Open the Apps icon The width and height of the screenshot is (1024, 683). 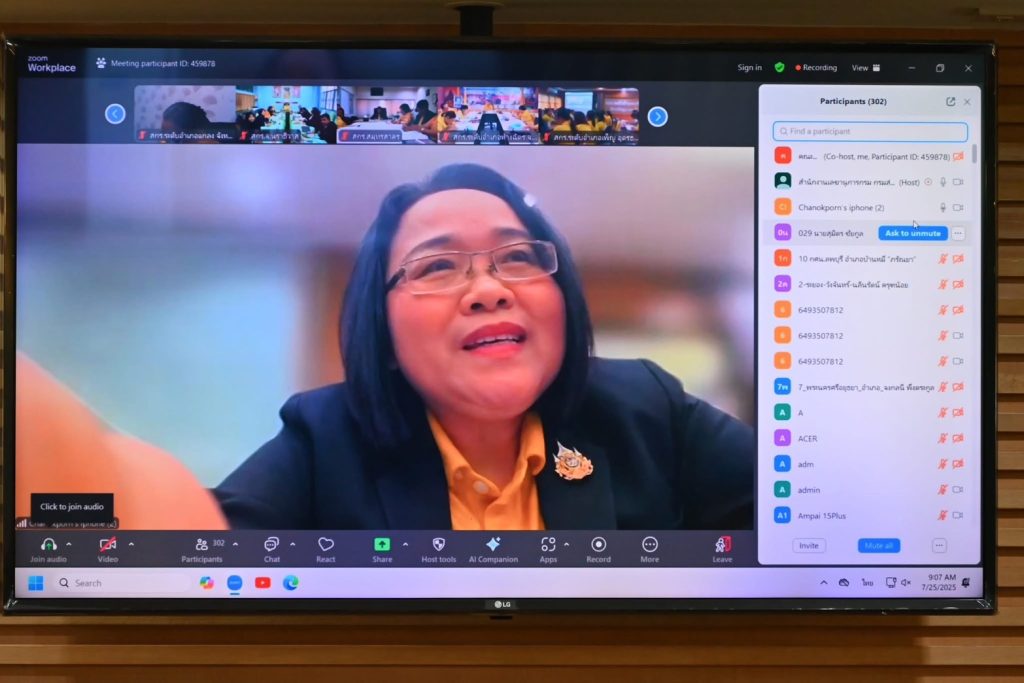click(548, 545)
